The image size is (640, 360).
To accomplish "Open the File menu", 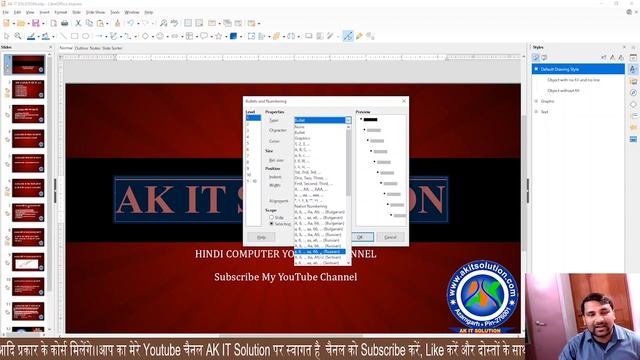I will point(5,12).
